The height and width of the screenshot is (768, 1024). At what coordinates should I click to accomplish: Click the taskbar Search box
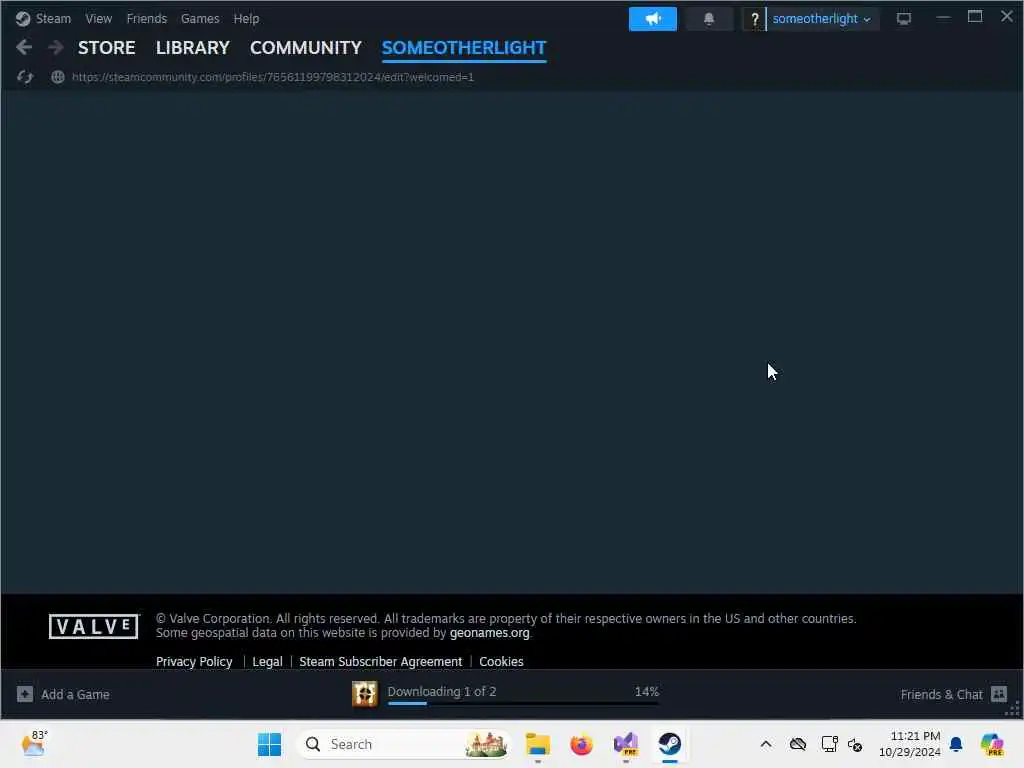[402, 744]
